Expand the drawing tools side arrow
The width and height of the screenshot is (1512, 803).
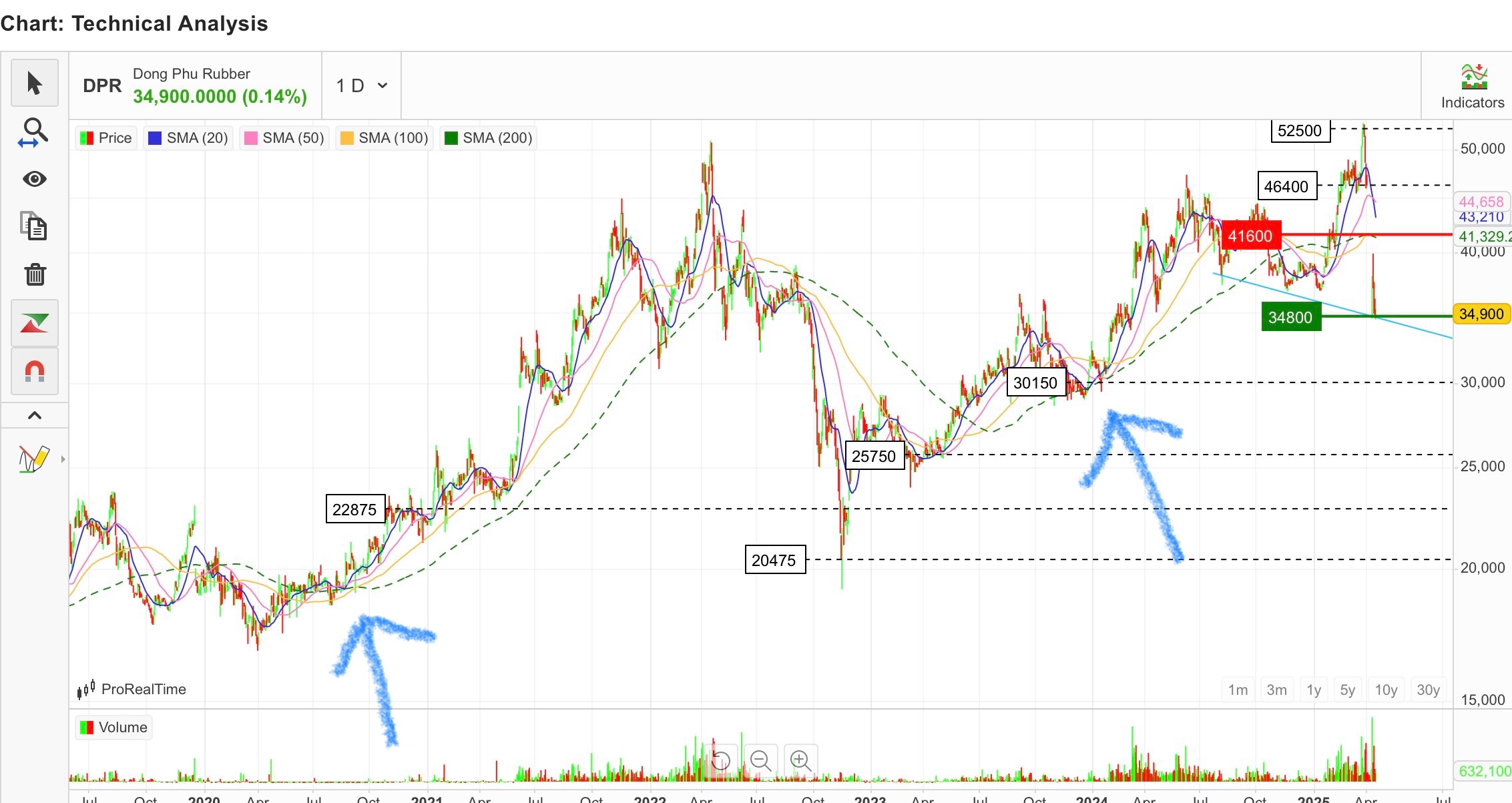click(x=63, y=459)
